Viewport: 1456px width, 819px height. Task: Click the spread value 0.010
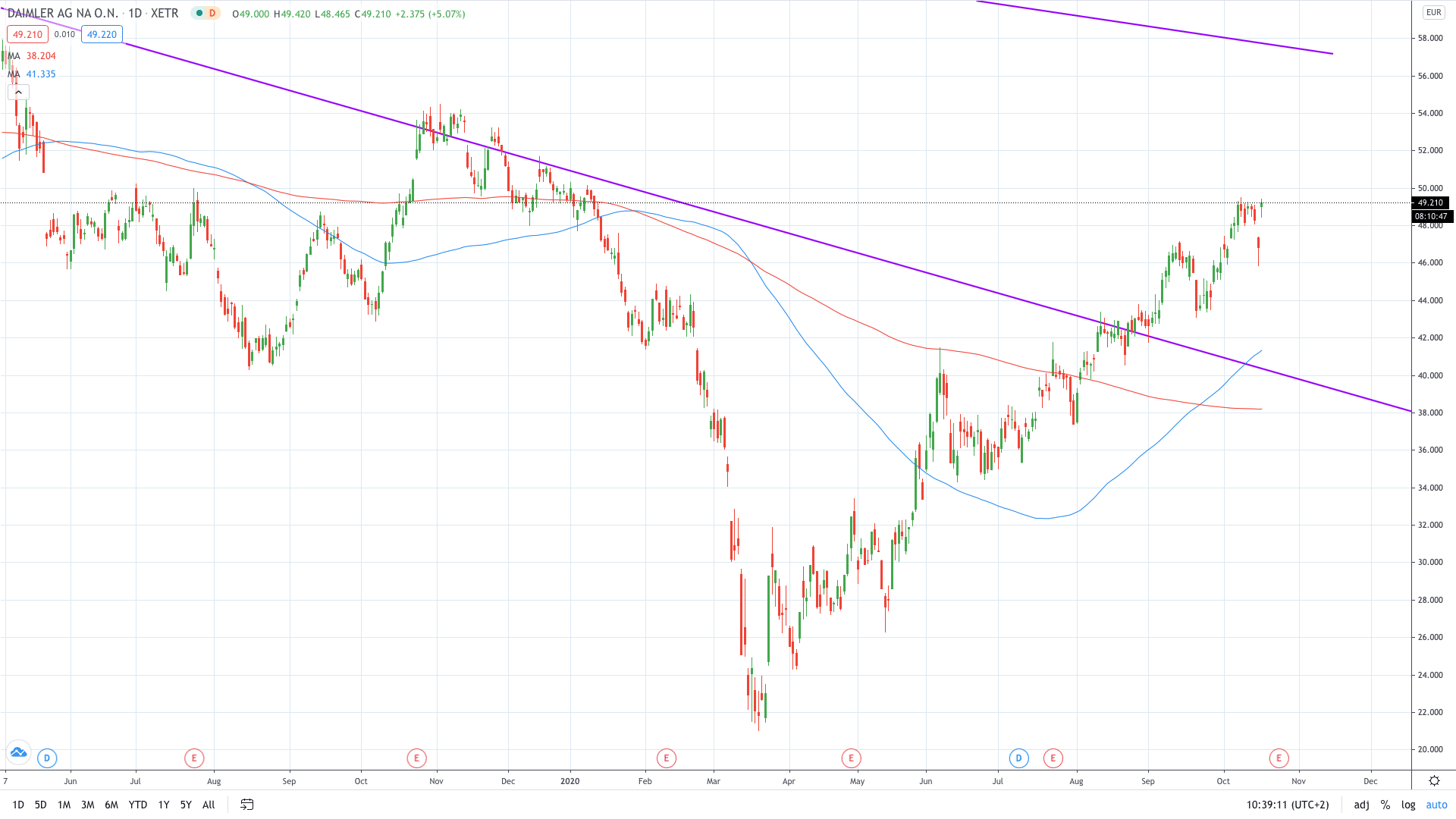64,34
